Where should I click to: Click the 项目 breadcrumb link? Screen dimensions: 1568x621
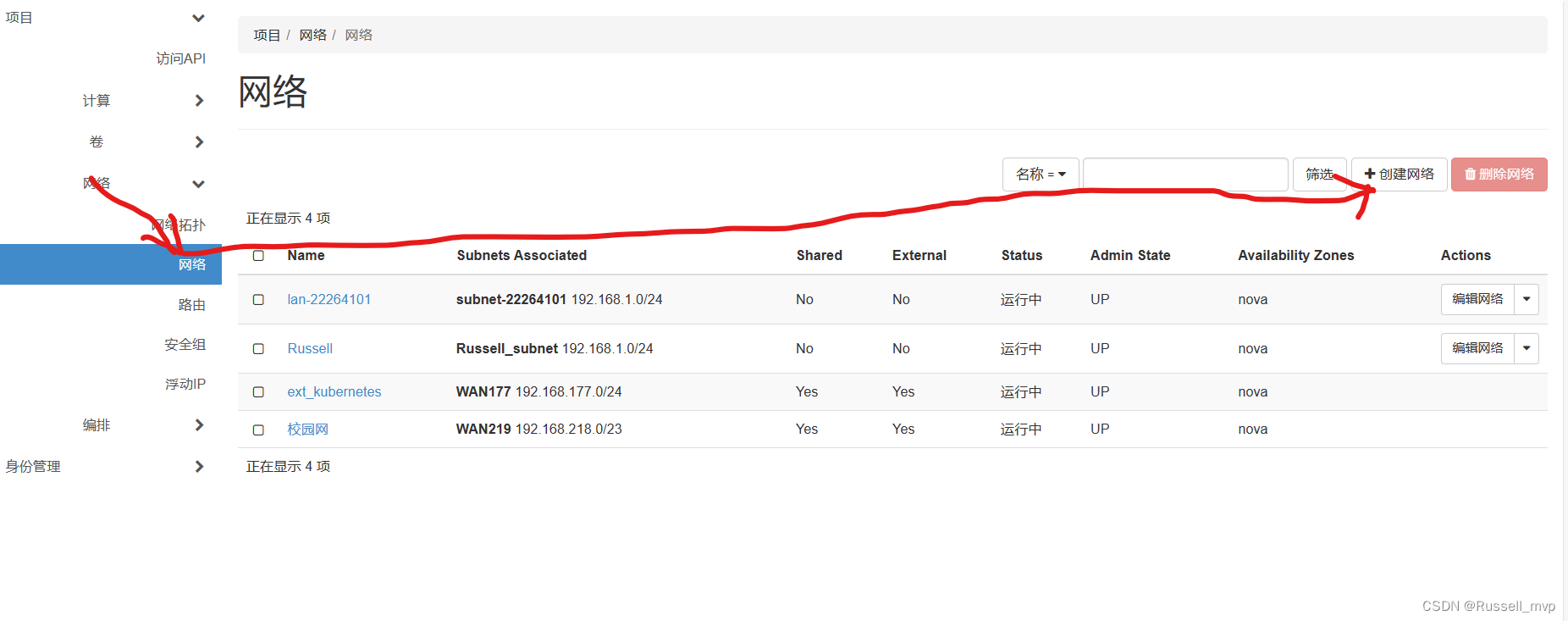267,35
